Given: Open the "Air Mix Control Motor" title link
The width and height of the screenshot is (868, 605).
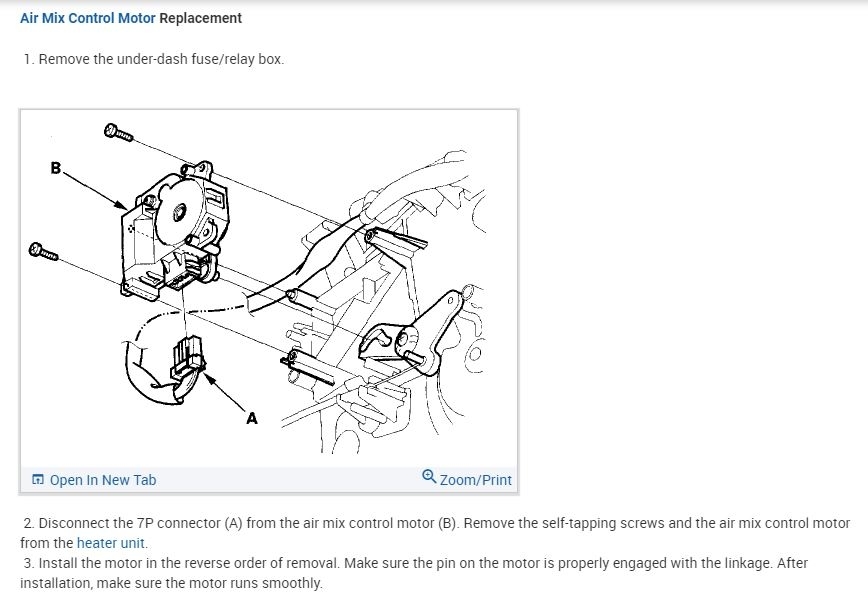Looking at the screenshot, I should pos(87,18).
